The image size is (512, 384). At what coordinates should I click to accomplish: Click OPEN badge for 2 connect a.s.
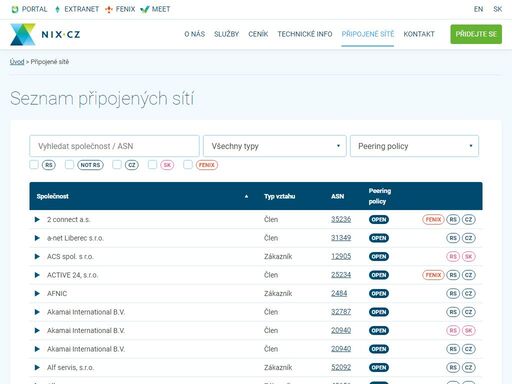[379, 220]
